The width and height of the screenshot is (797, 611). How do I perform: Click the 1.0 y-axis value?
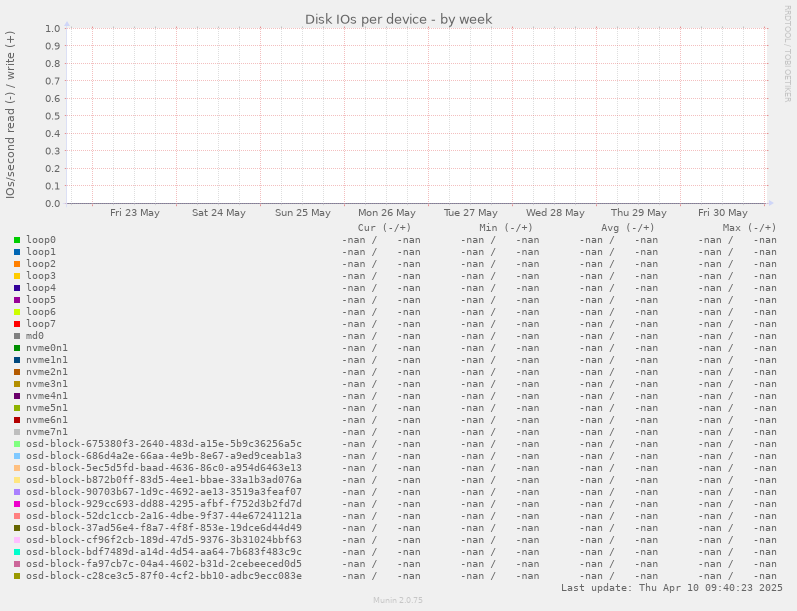coord(52,28)
